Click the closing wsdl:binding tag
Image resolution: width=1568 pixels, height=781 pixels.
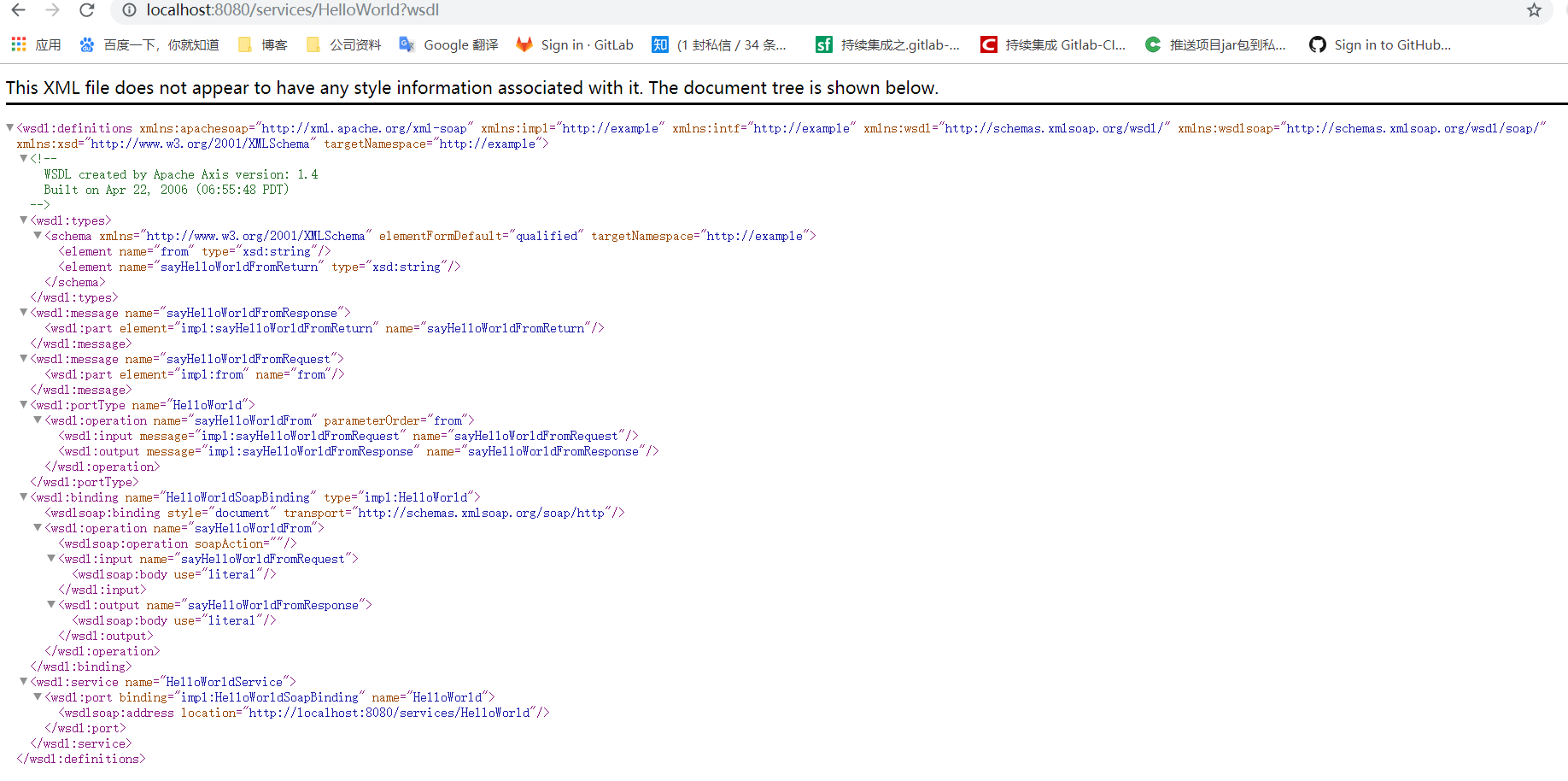coord(81,666)
